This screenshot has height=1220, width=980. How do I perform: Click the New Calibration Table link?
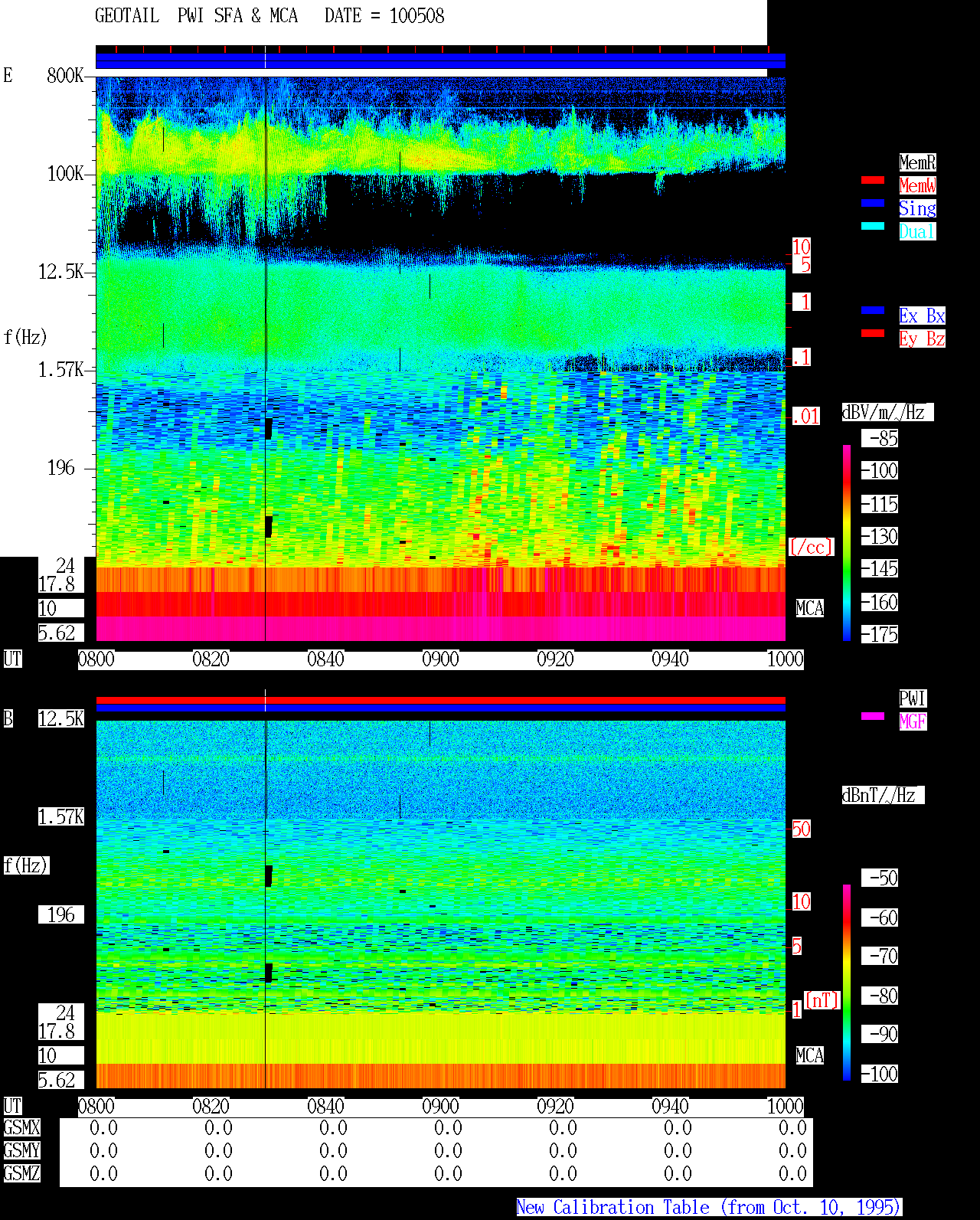[x=709, y=1208]
